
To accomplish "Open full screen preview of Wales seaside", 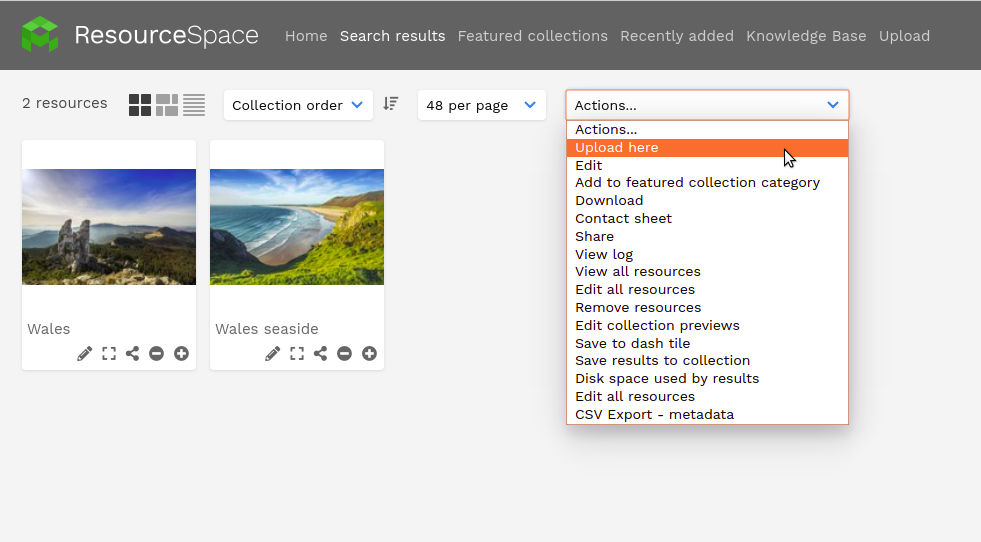I will [x=297, y=354].
